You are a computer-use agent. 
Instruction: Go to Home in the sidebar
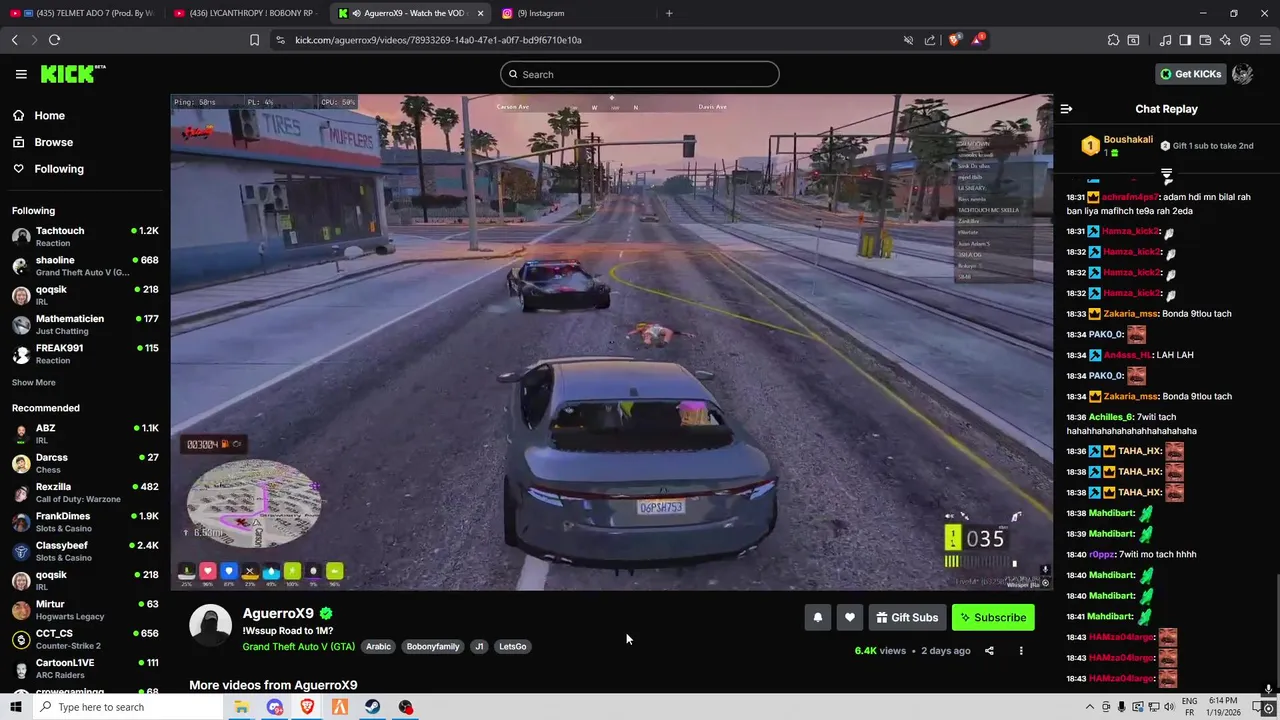coord(49,116)
